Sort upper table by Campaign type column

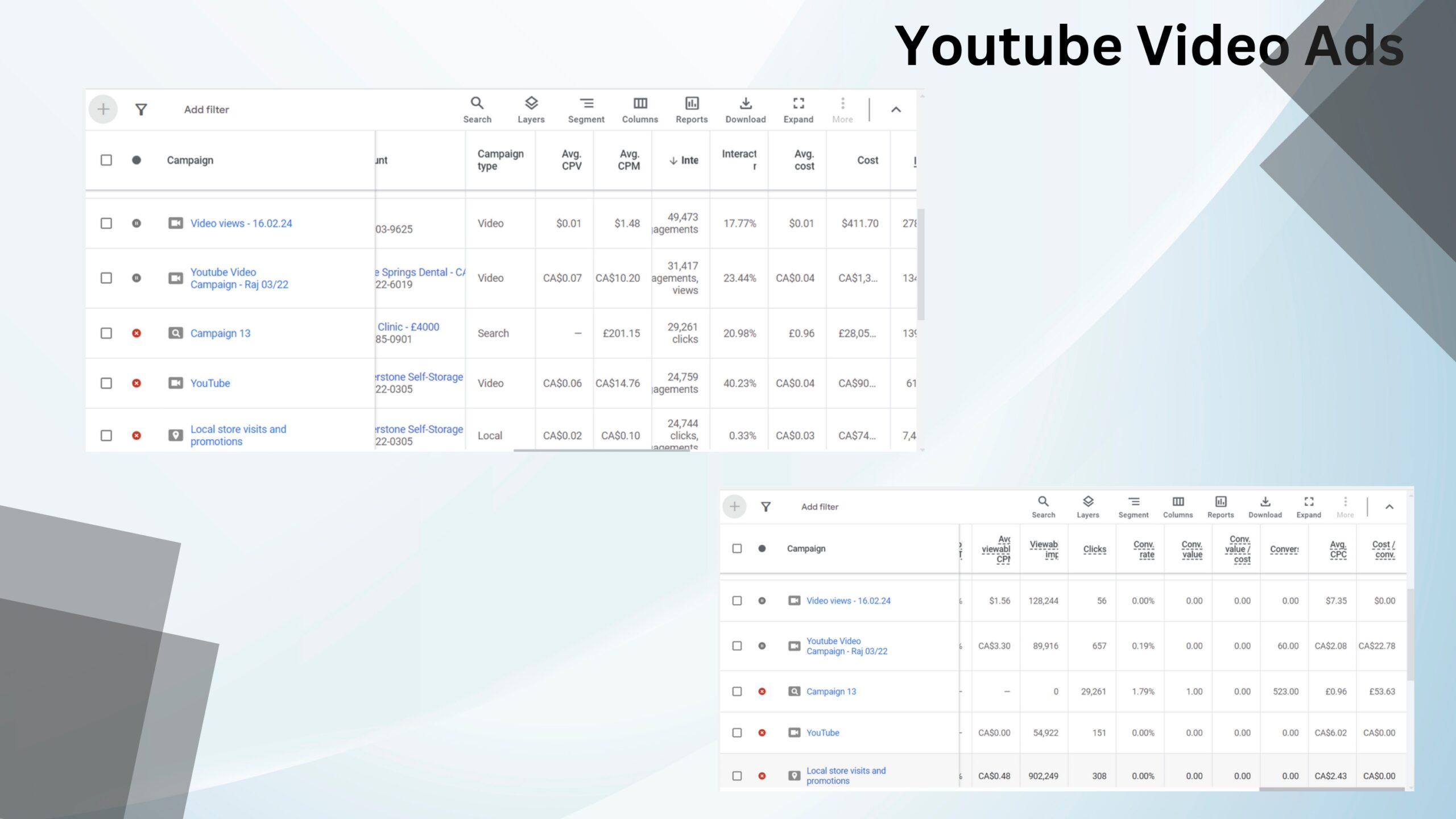[x=500, y=160]
